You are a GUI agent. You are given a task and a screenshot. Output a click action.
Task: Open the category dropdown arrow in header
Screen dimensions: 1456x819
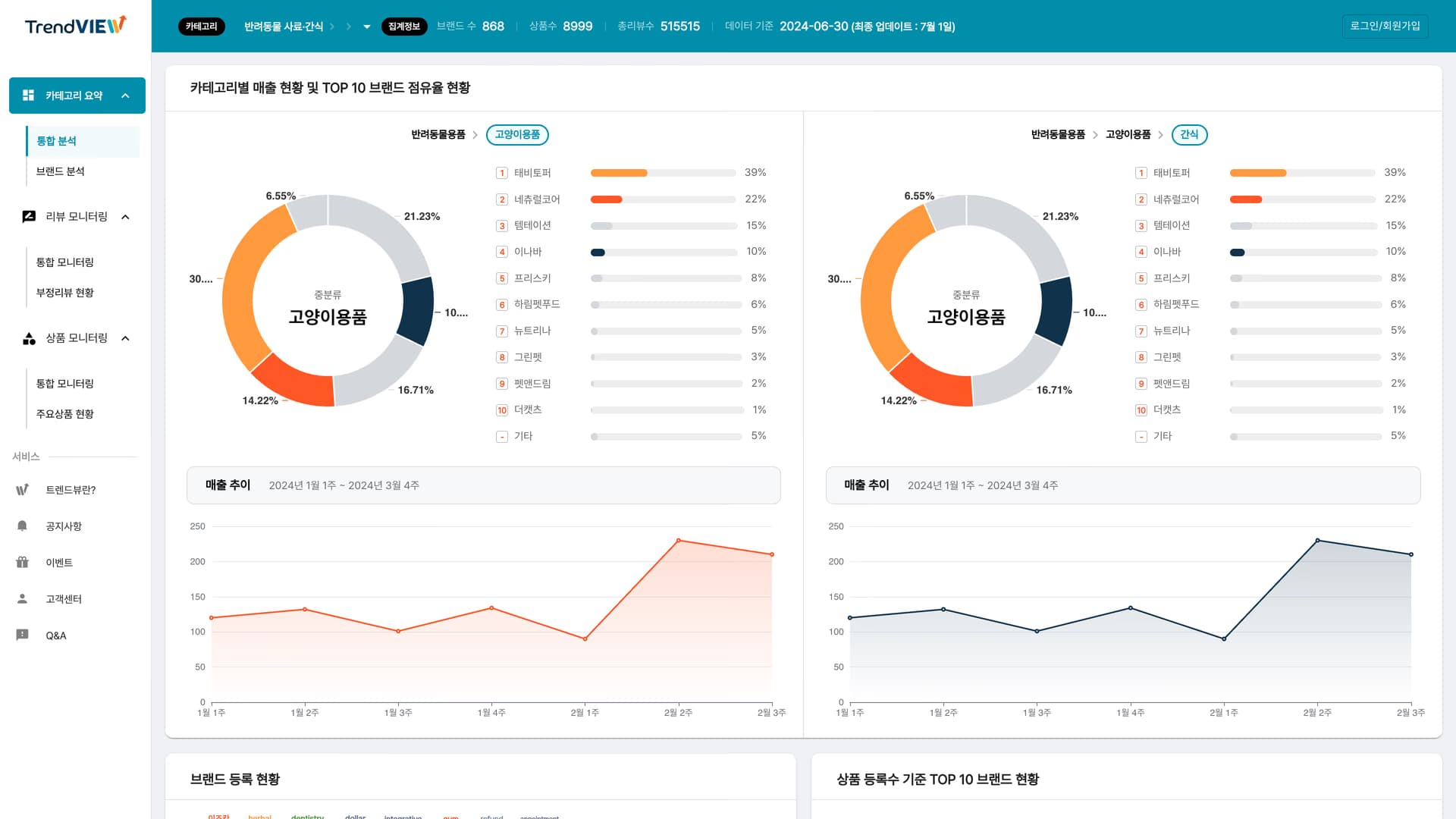pos(367,27)
